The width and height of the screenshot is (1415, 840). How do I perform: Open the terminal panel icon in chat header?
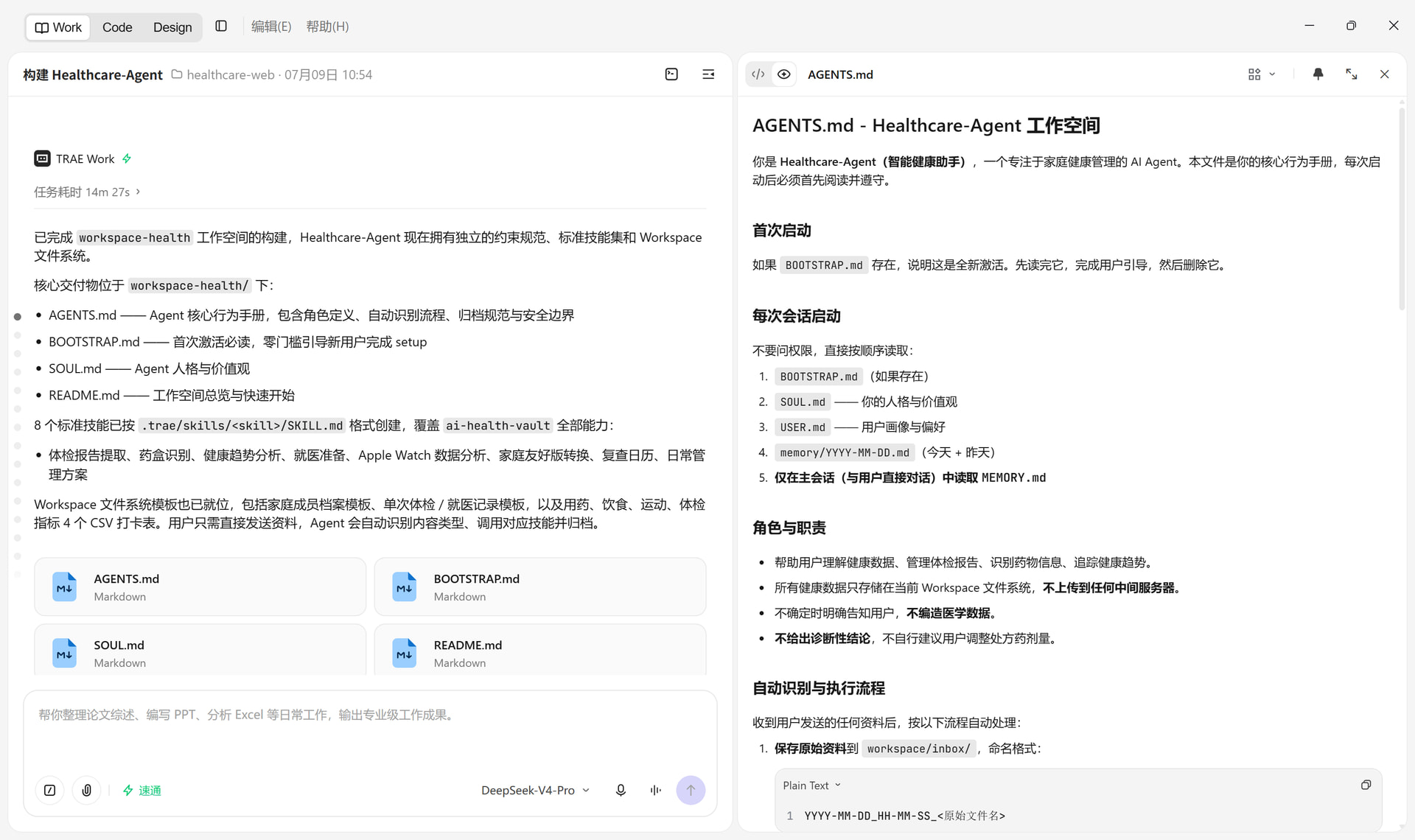click(671, 74)
